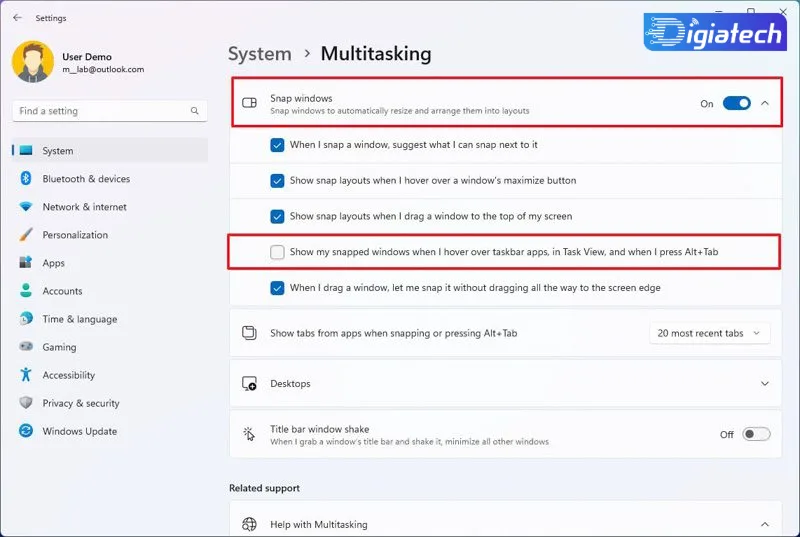Open the 20 most recent tabs dropdown
The height and width of the screenshot is (537, 800).
[x=709, y=333]
